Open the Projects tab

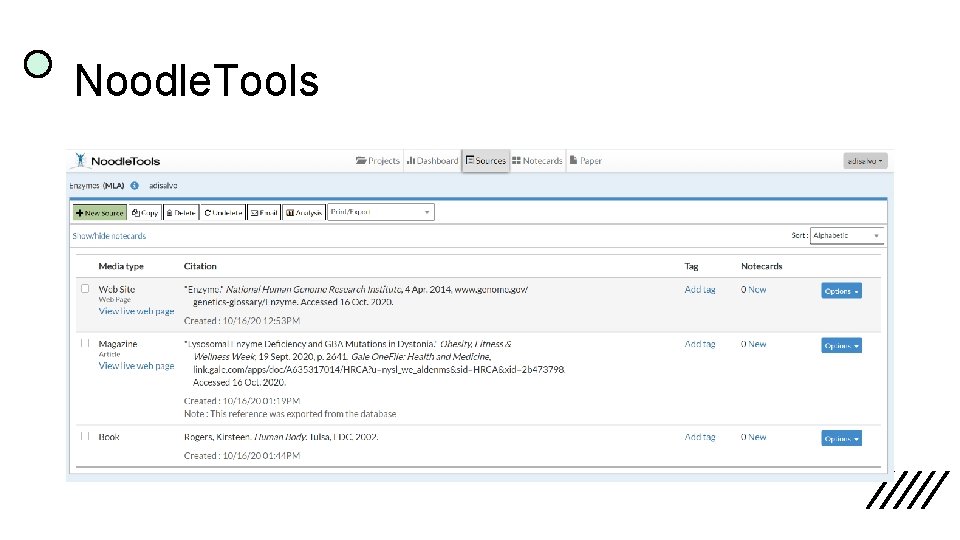(x=378, y=160)
